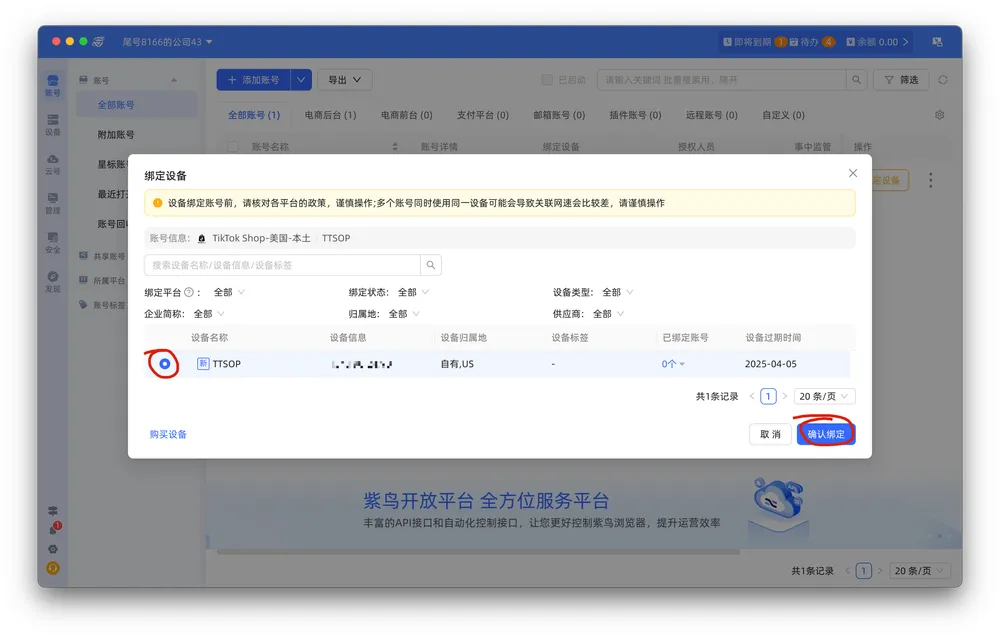Click the 设备 (Devices) sidebar icon
This screenshot has height=637, width=1000.
click(53, 124)
